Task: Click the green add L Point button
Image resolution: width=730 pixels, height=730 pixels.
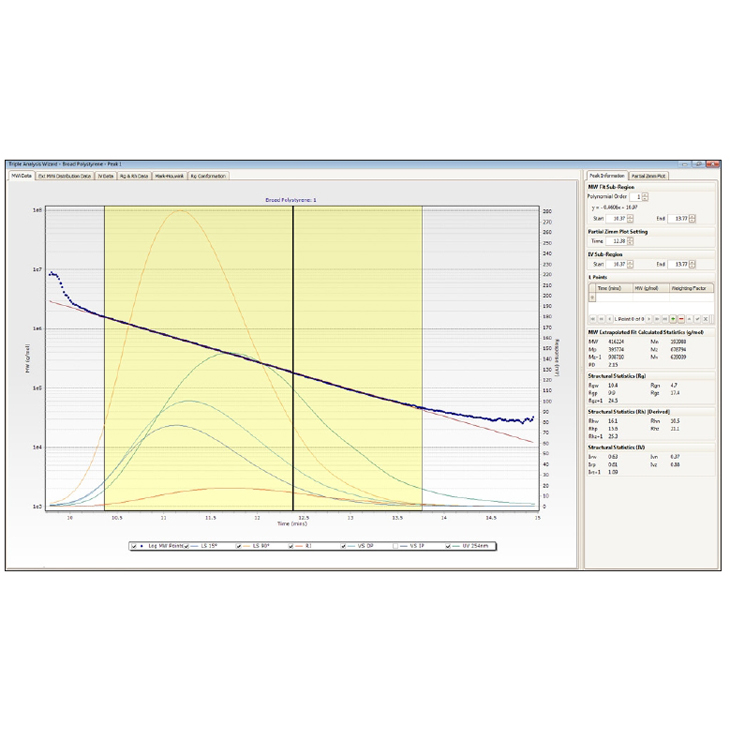Action: pyautogui.click(x=673, y=318)
